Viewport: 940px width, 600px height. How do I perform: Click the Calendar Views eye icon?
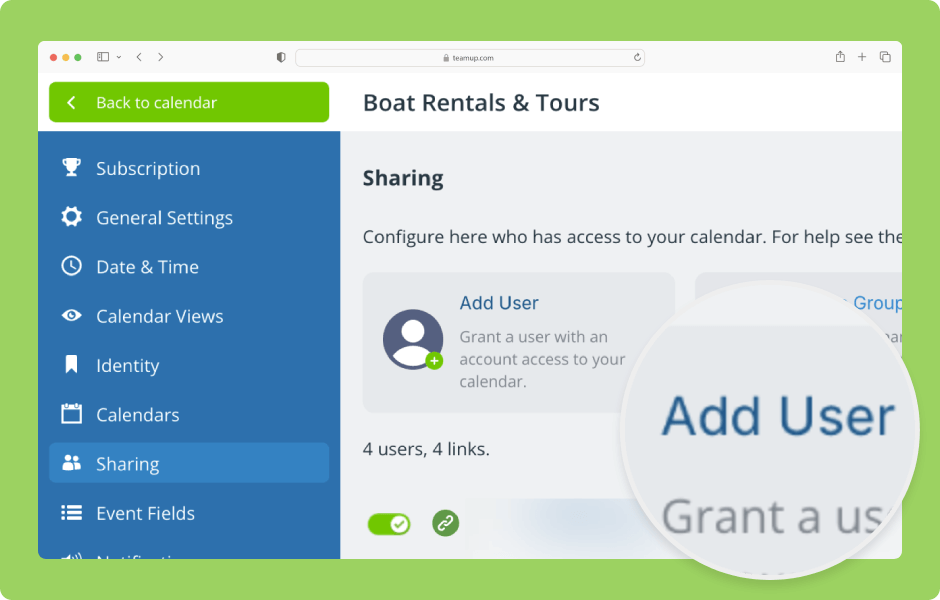pos(71,316)
